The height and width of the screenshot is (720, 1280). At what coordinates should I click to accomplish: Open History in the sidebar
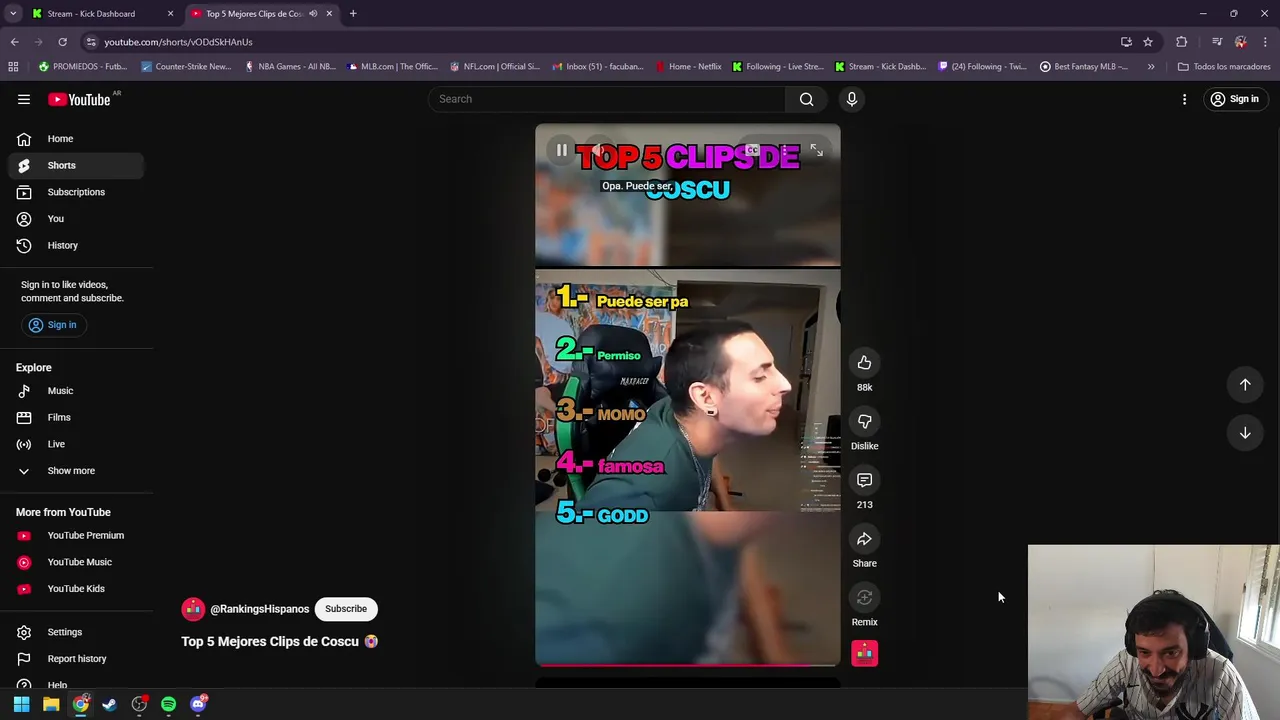tap(76, 245)
